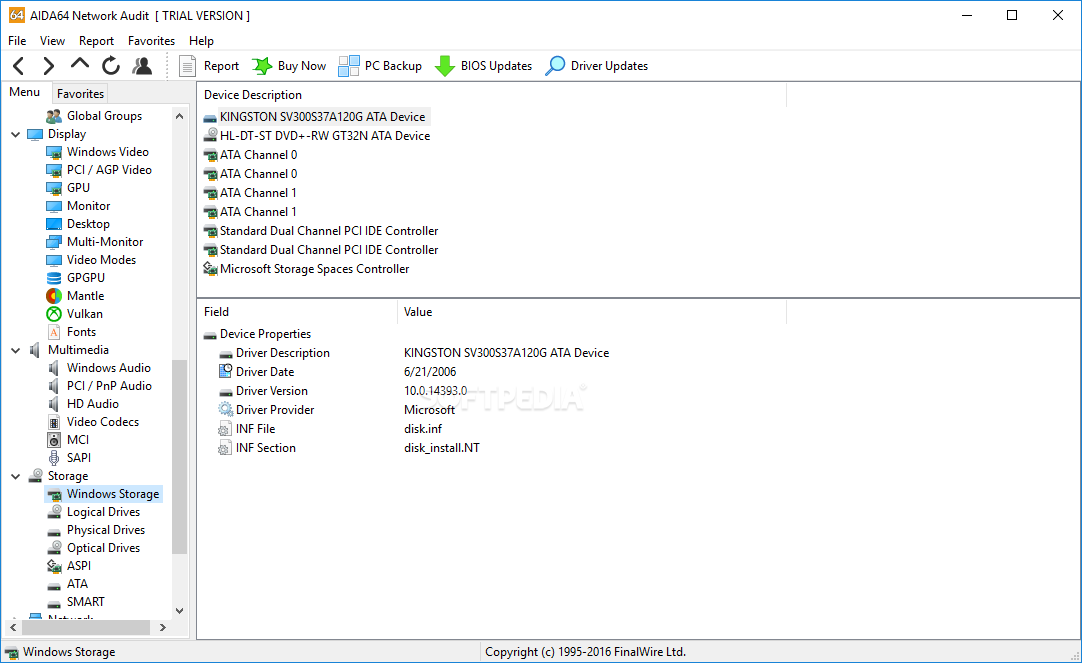Click the tree vertical scrollbar up arrow
1082x663 pixels.
point(179,116)
